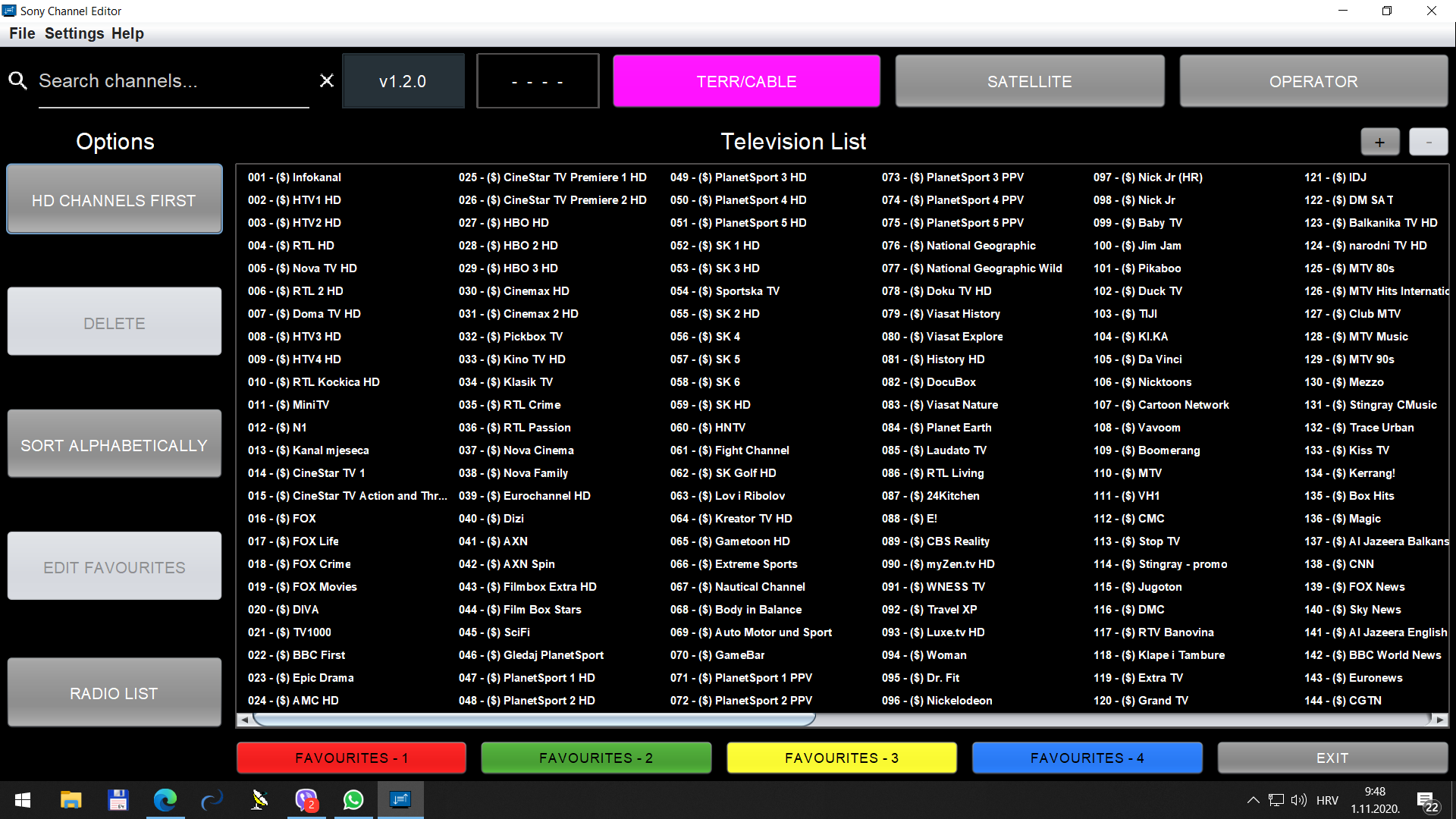
Task: Open the File menu
Action: (21, 33)
